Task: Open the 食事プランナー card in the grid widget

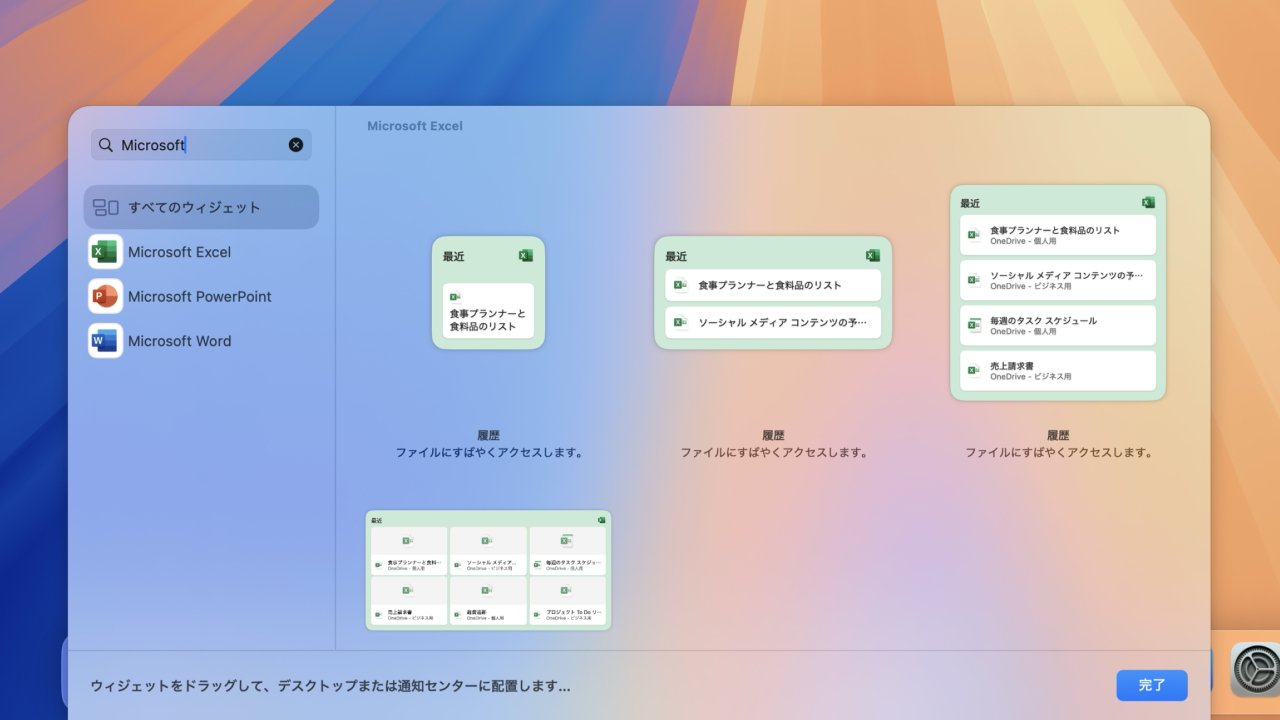Action: pos(409,551)
